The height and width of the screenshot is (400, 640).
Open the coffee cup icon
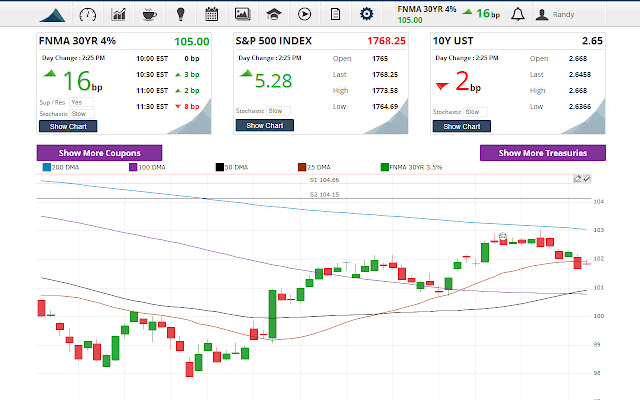pos(149,14)
